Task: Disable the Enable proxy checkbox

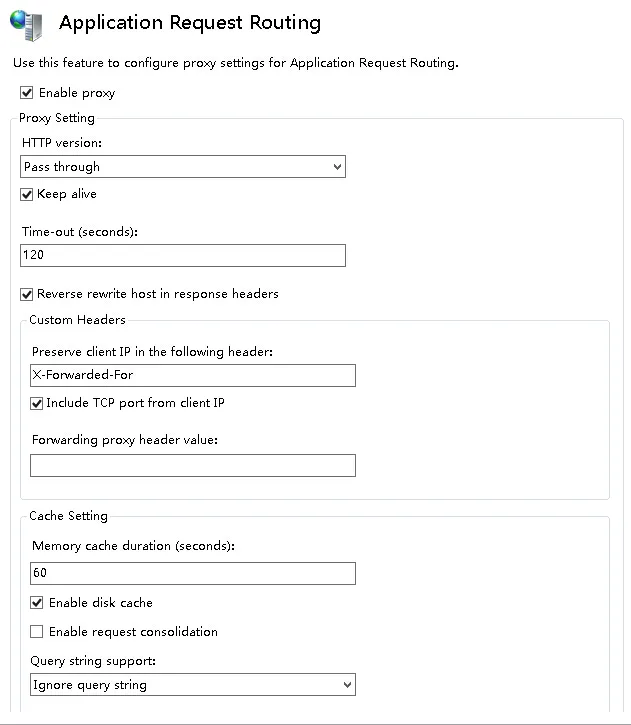Action: tap(27, 93)
